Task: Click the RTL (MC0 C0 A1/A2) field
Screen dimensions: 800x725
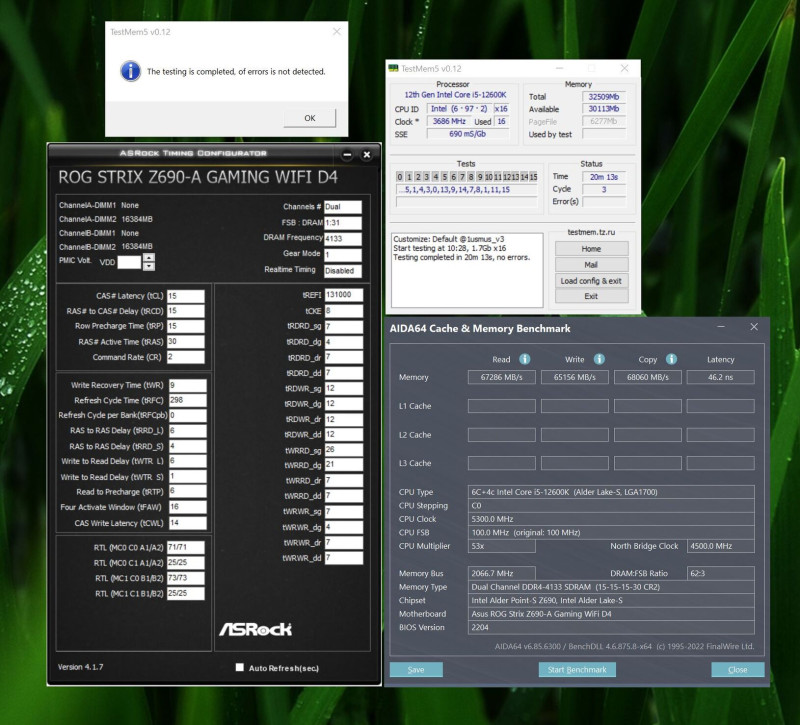Action: click(186, 547)
